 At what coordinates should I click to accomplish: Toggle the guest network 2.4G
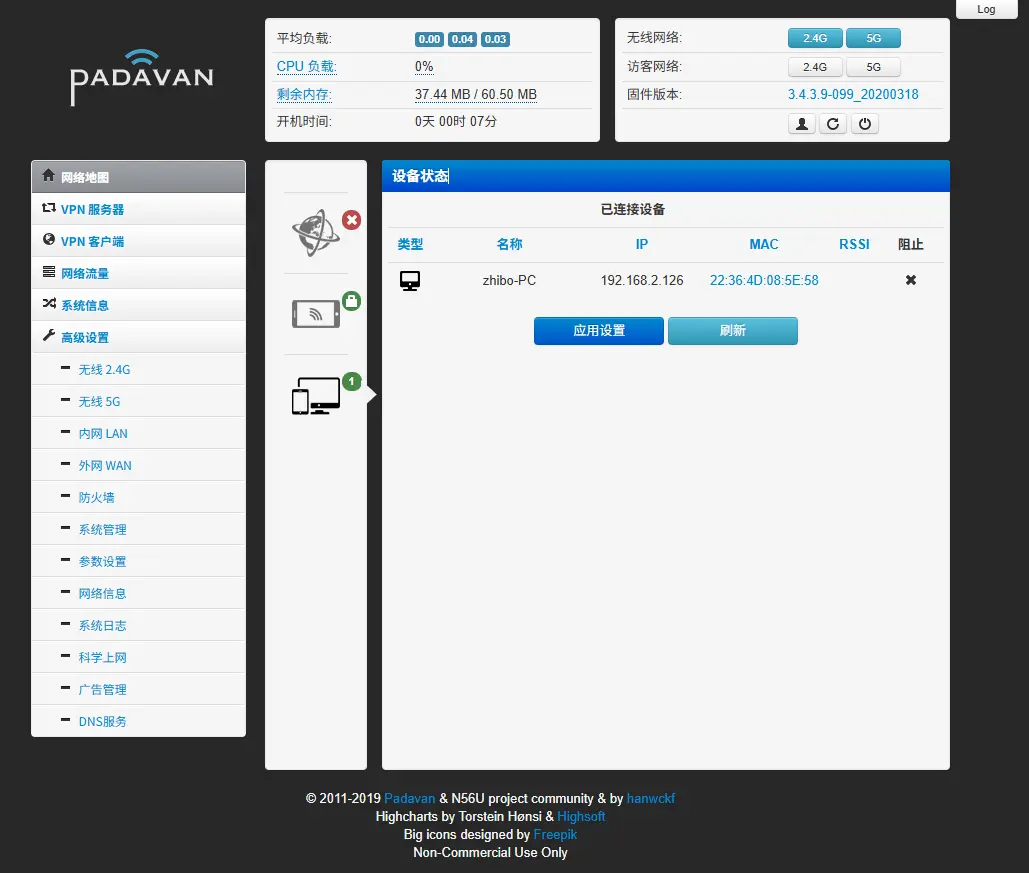[x=815, y=67]
